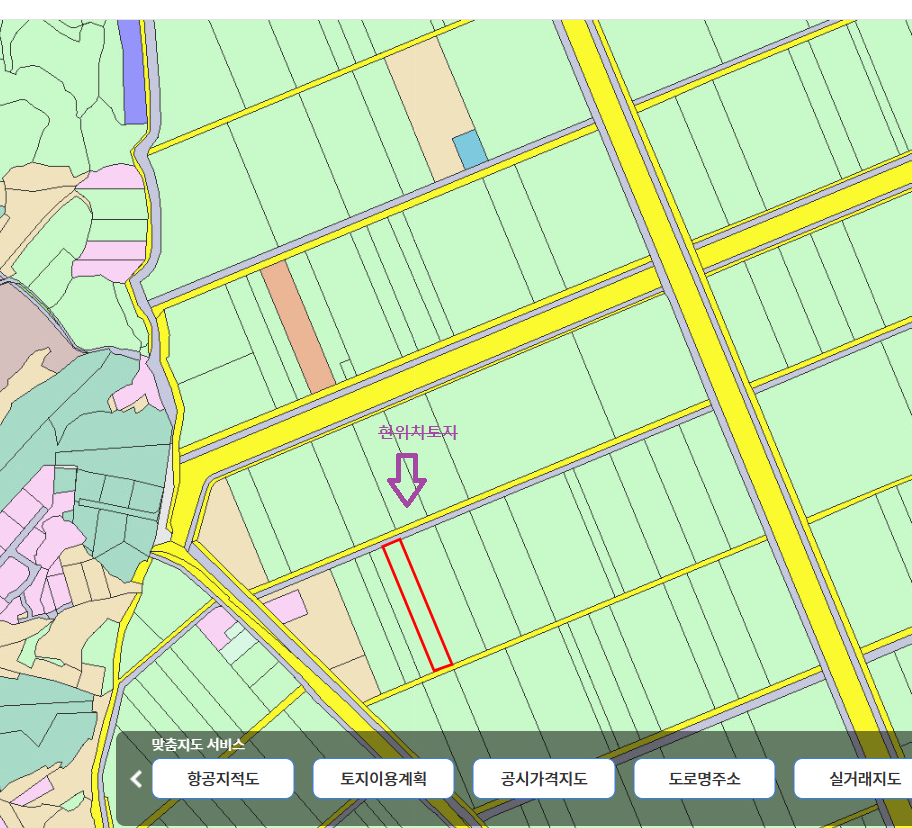Image resolution: width=912 pixels, height=828 pixels.
Task: Switch to 공시가격지도 view
Action: pos(544,778)
